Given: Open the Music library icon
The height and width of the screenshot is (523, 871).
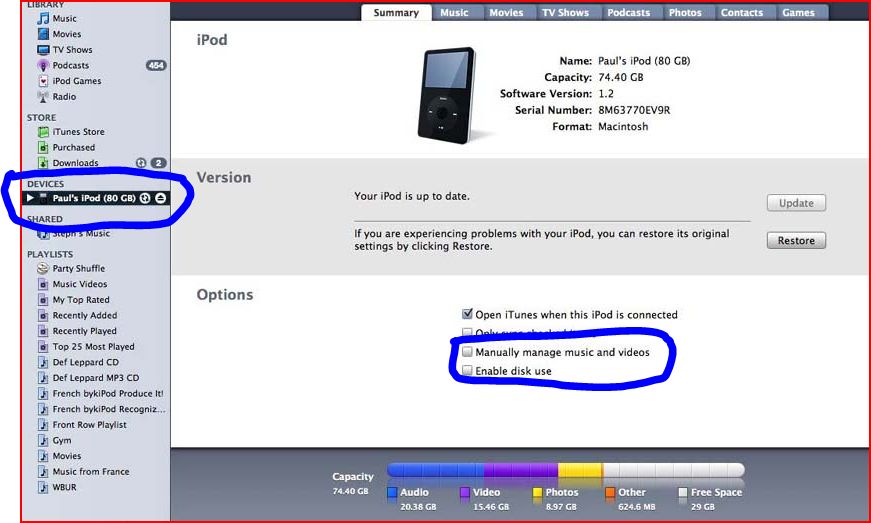Looking at the screenshot, I should pyautogui.click(x=43, y=19).
